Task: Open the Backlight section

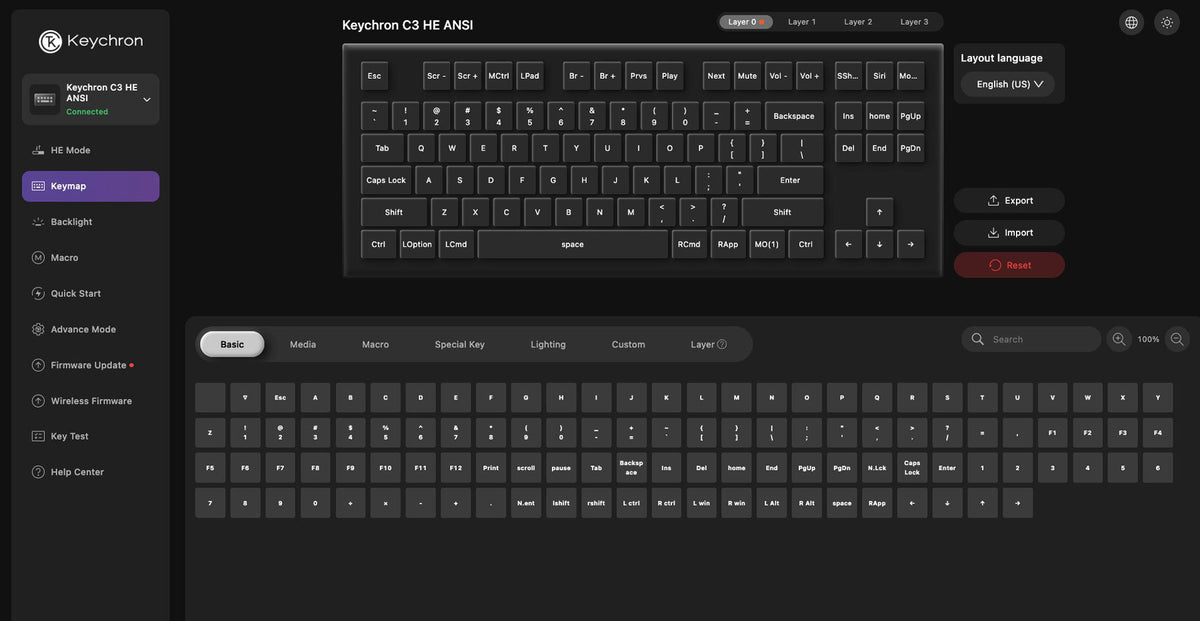Action: [x=90, y=222]
